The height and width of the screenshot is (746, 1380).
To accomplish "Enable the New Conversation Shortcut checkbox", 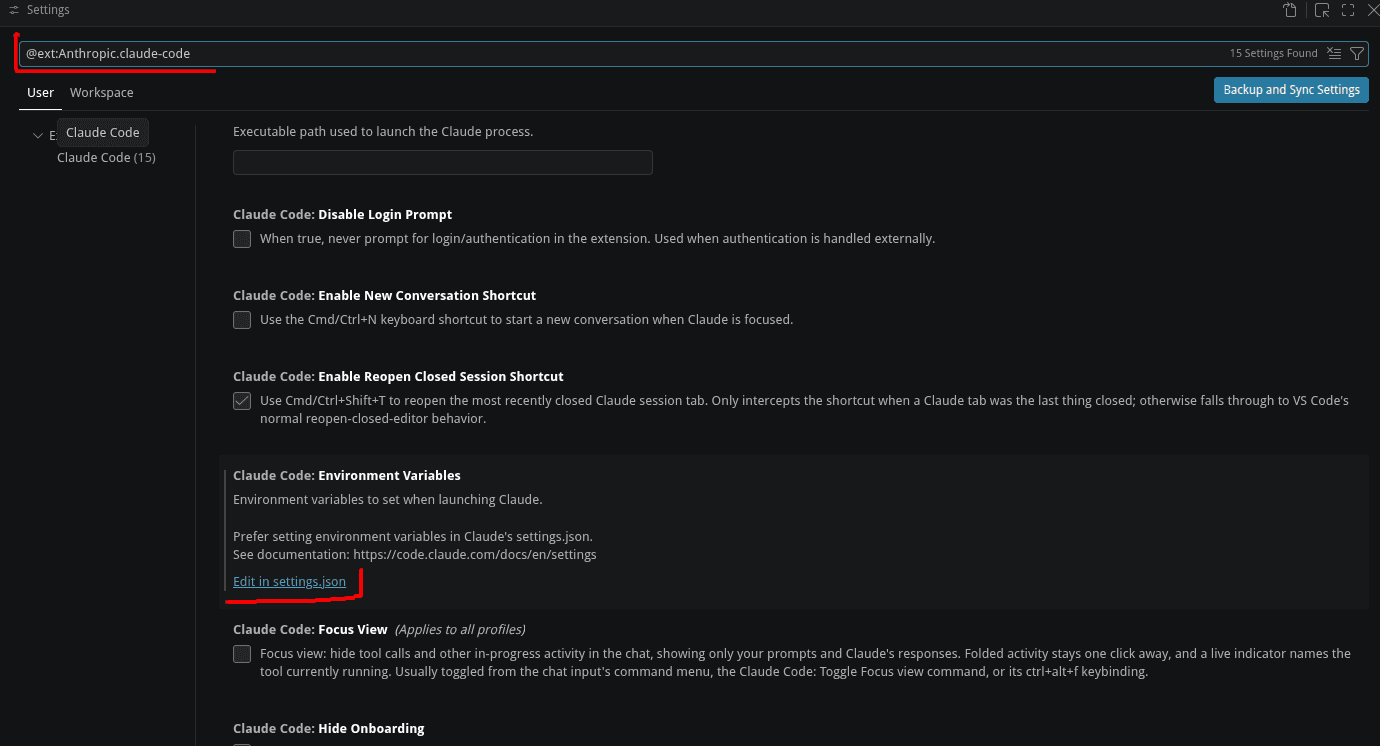I will tap(242, 320).
